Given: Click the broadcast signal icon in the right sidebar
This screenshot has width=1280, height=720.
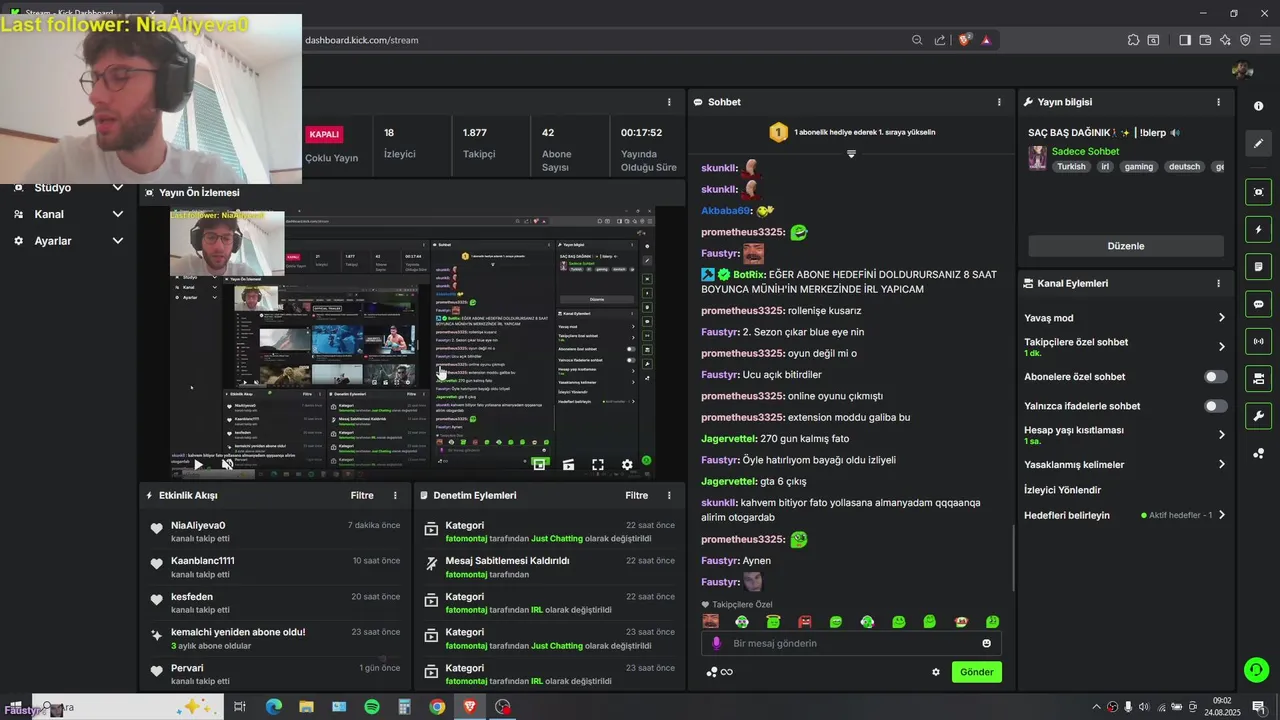Looking at the screenshot, I should [x=1258, y=341].
